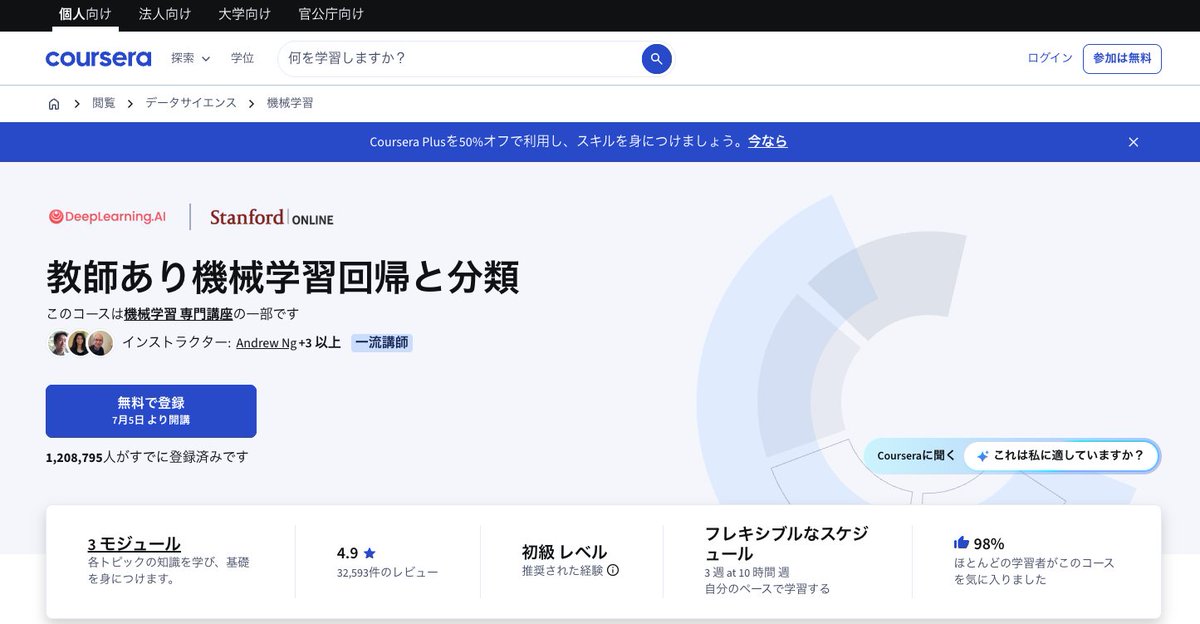Click the 無料で登録 enroll button
Image resolution: width=1200 pixels, height=624 pixels.
151,411
